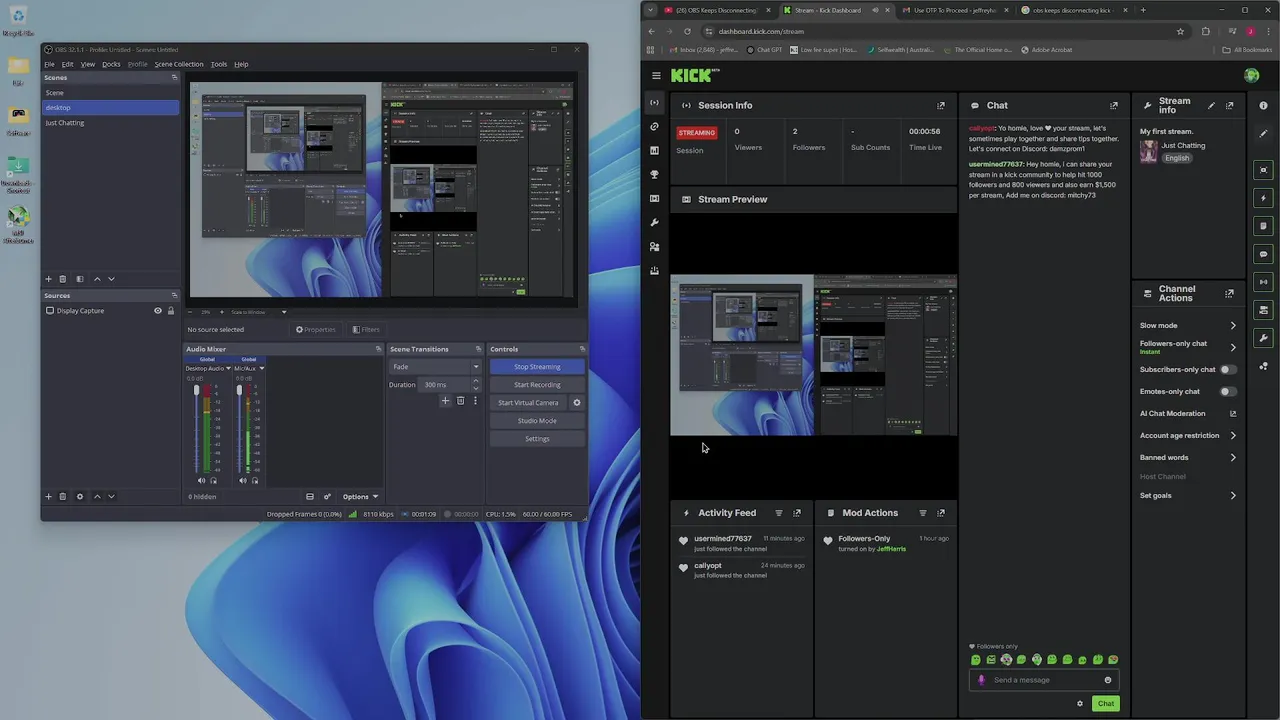1280x720 pixels.
Task: Adjust Mic/Aux volume fader
Action: (239, 391)
